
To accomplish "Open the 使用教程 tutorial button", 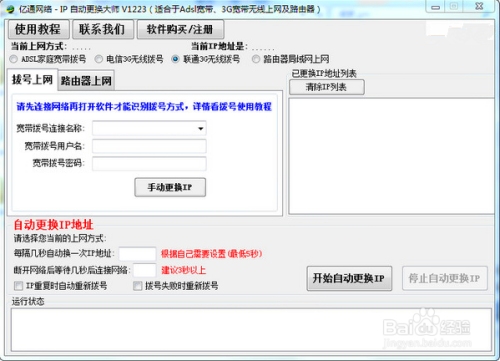I will point(39,29).
